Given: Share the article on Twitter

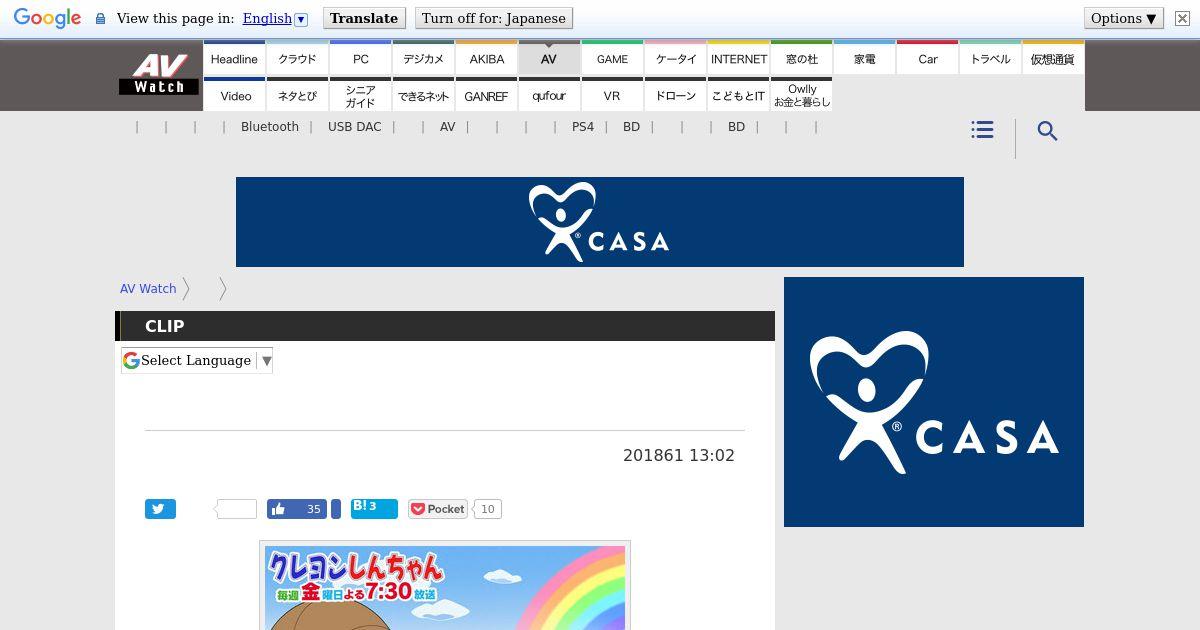Looking at the screenshot, I should pos(160,509).
